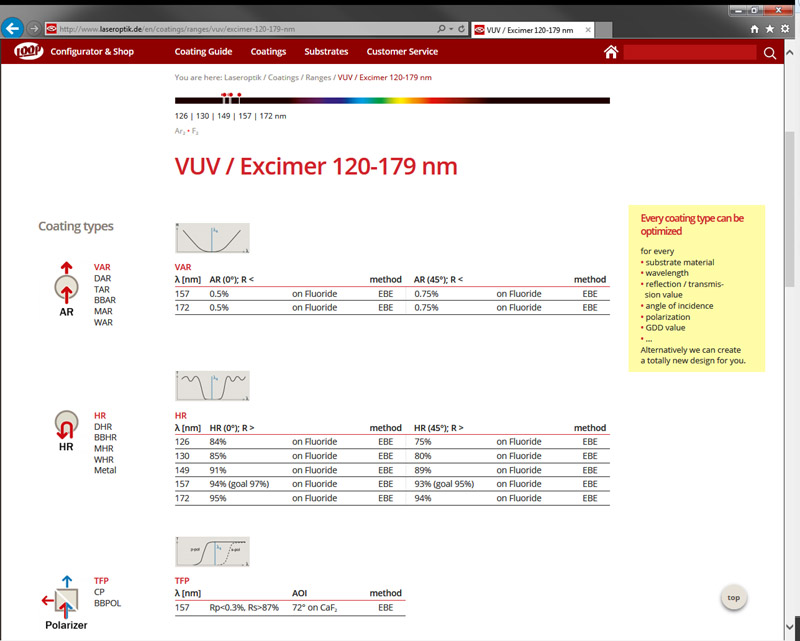The image size is (800, 641).
Task: Open the Coatings menu
Action: (x=268, y=52)
